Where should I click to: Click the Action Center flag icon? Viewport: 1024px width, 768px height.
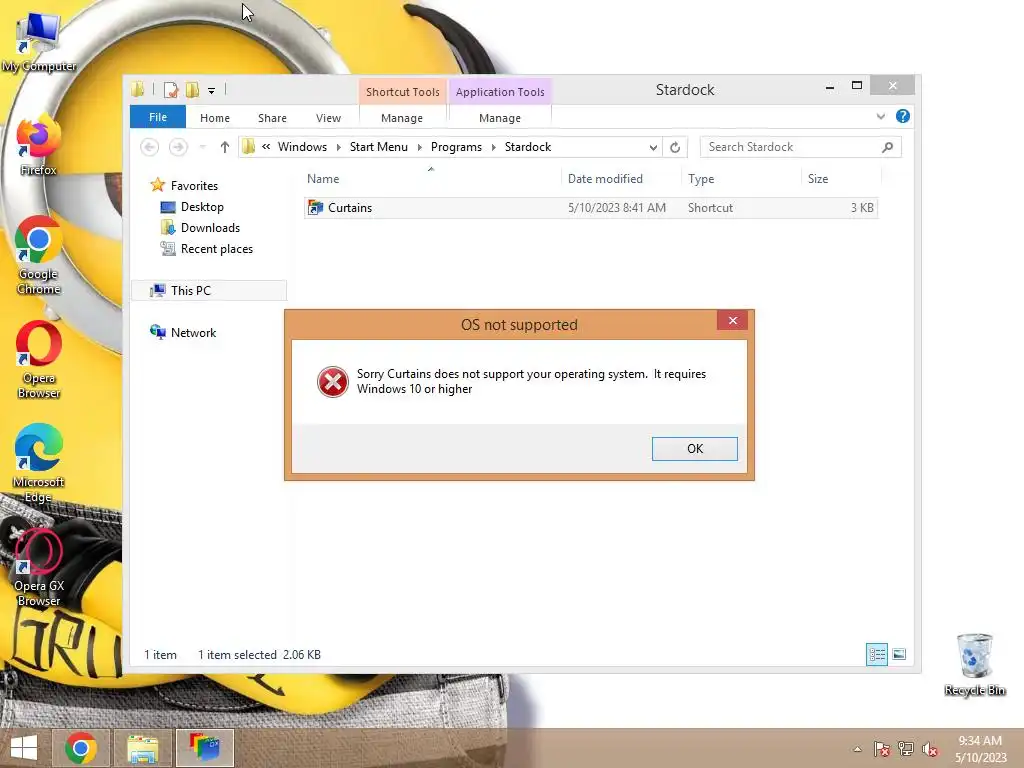click(882, 749)
